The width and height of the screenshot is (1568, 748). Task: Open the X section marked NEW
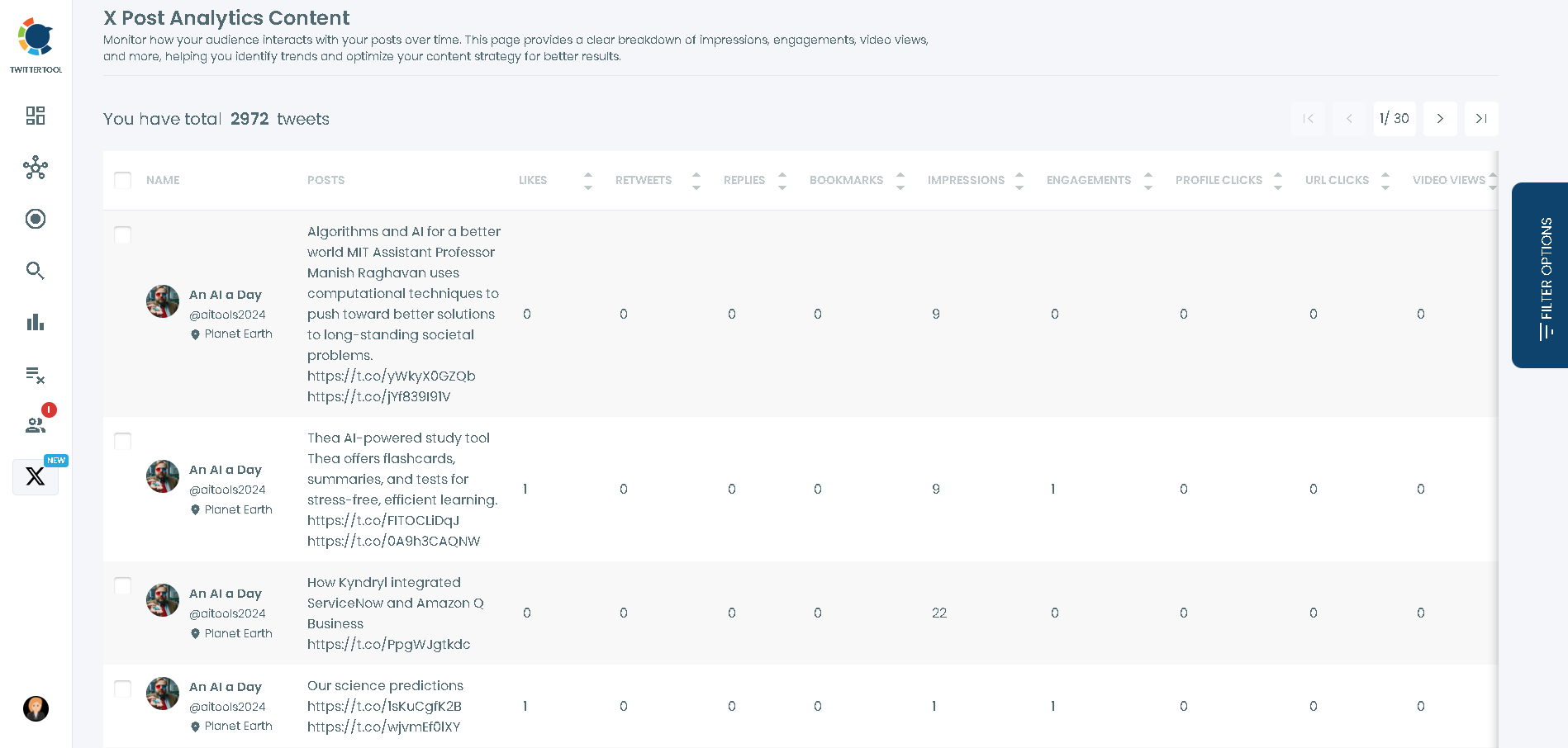point(36,476)
